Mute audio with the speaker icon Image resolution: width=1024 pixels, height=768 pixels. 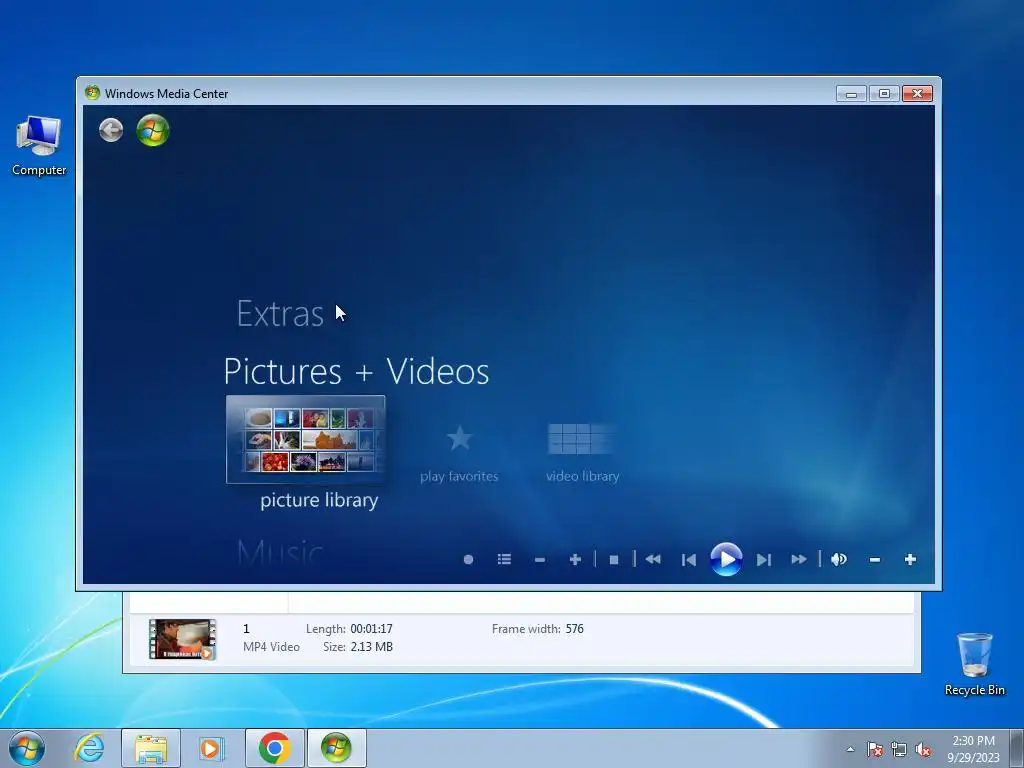[839, 560]
